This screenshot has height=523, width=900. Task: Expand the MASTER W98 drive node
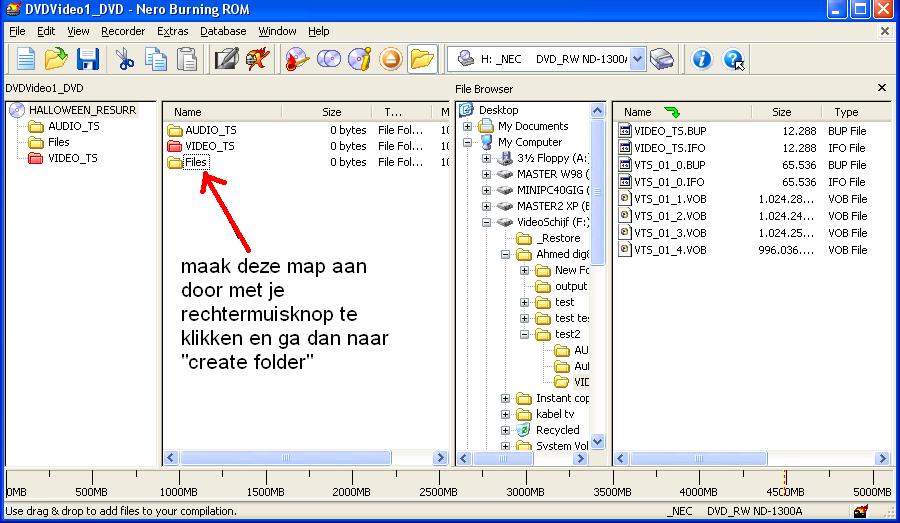486,174
